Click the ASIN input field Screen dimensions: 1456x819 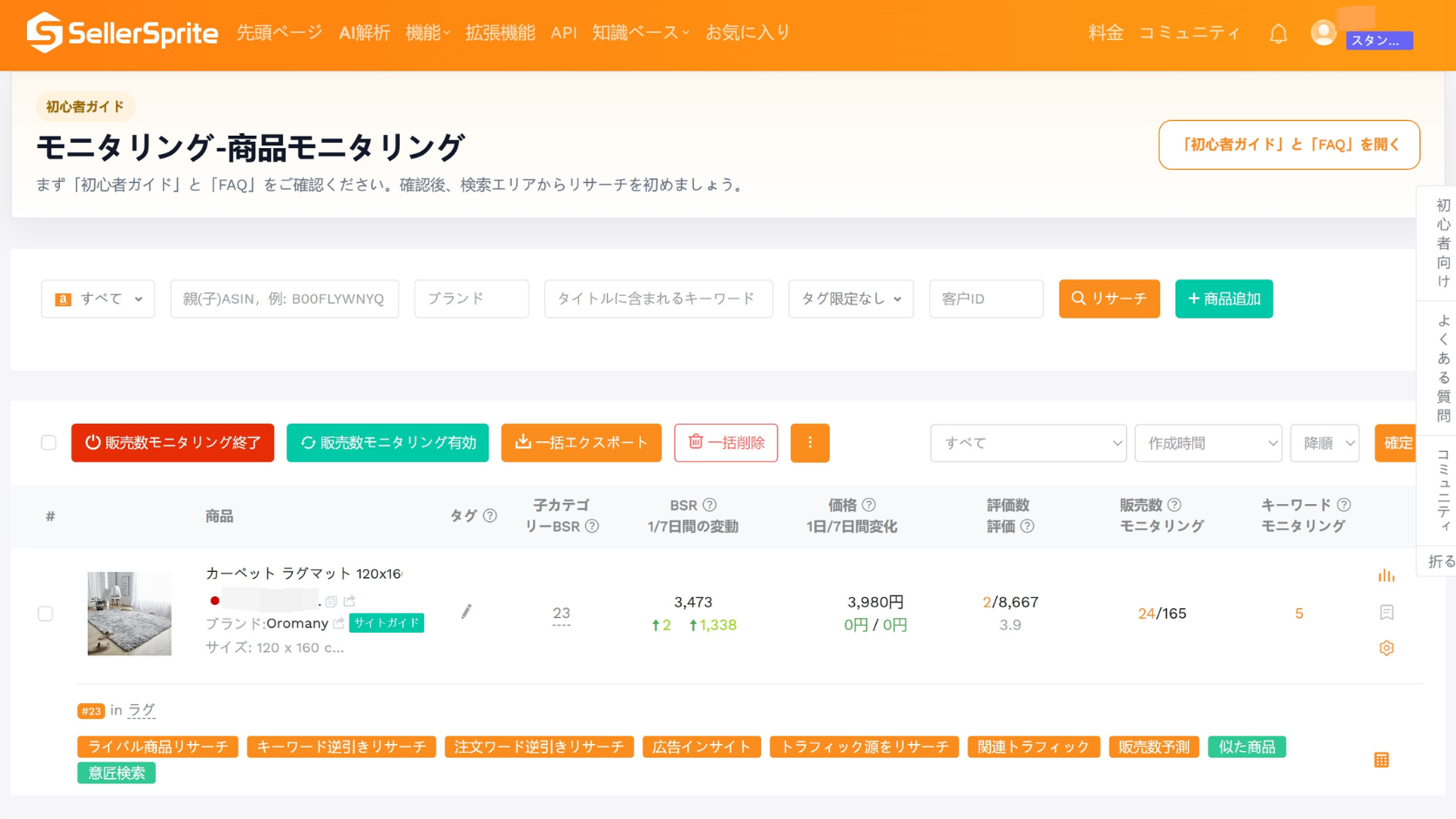pos(285,299)
